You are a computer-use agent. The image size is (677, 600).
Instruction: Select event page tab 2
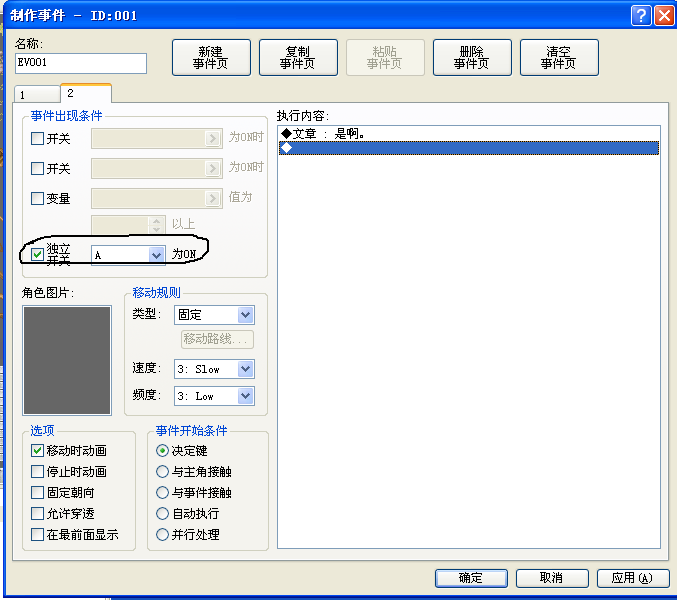click(86, 93)
